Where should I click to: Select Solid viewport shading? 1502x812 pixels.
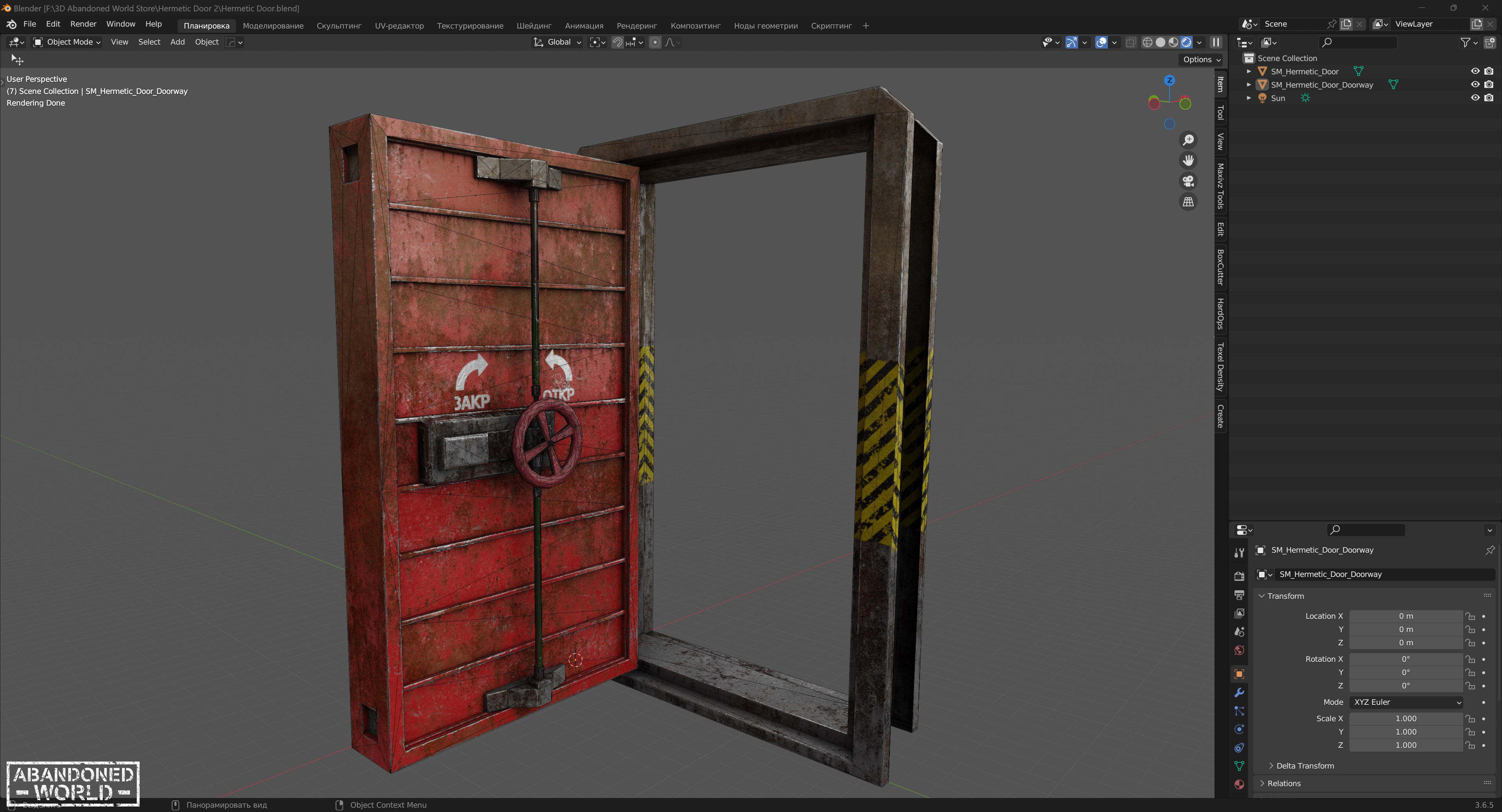(1160, 42)
